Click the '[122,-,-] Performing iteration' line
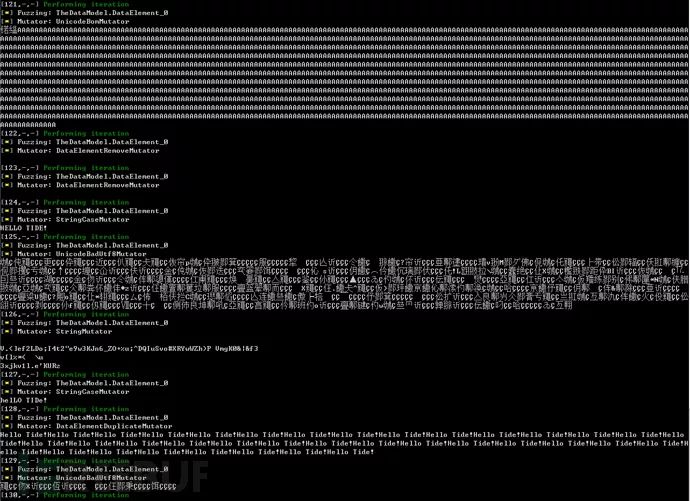Image resolution: width=690 pixels, height=501 pixels. tap(65, 133)
